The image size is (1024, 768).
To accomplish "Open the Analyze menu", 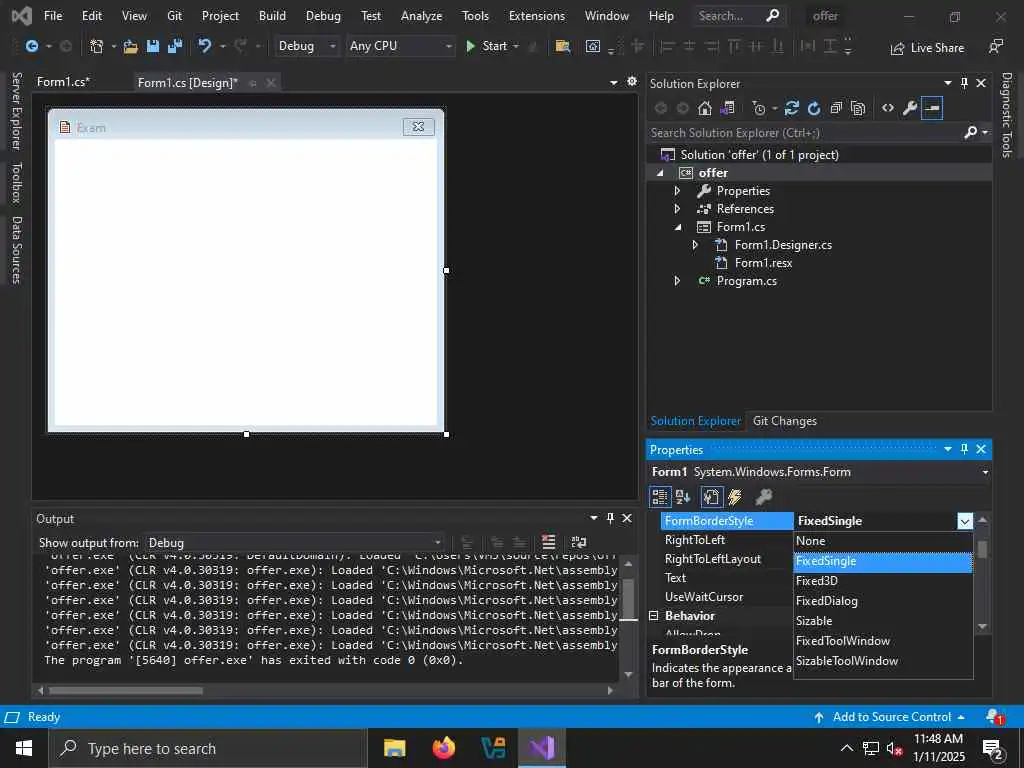I will coord(421,16).
